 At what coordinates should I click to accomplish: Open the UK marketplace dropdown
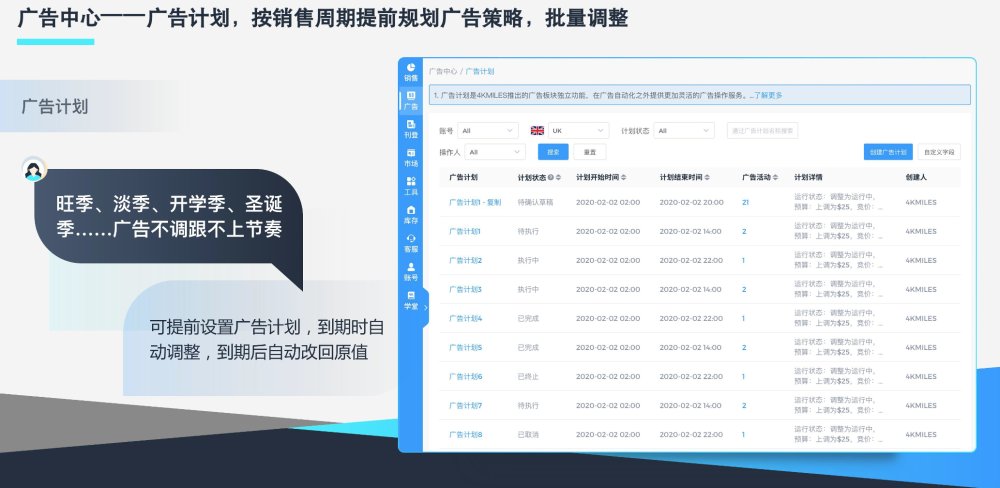[578, 131]
